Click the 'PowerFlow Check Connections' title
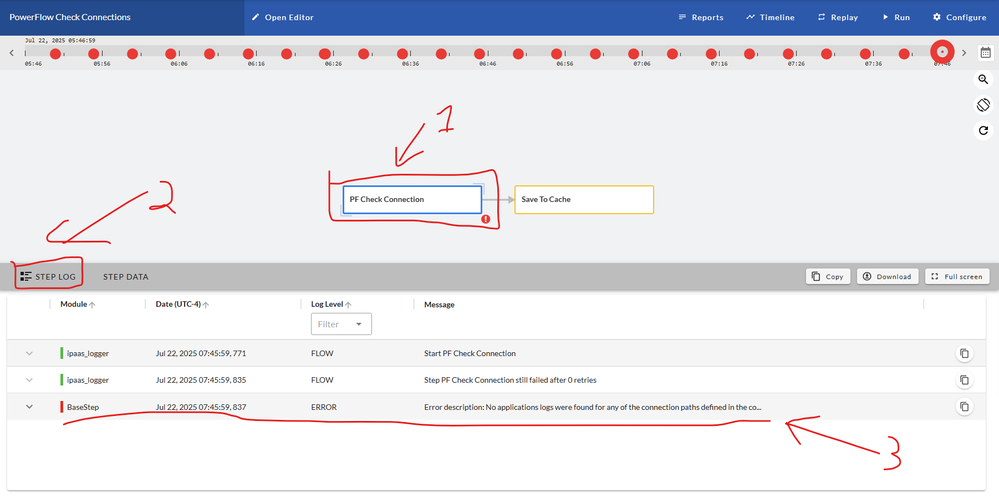The width and height of the screenshot is (999, 496). (70, 17)
